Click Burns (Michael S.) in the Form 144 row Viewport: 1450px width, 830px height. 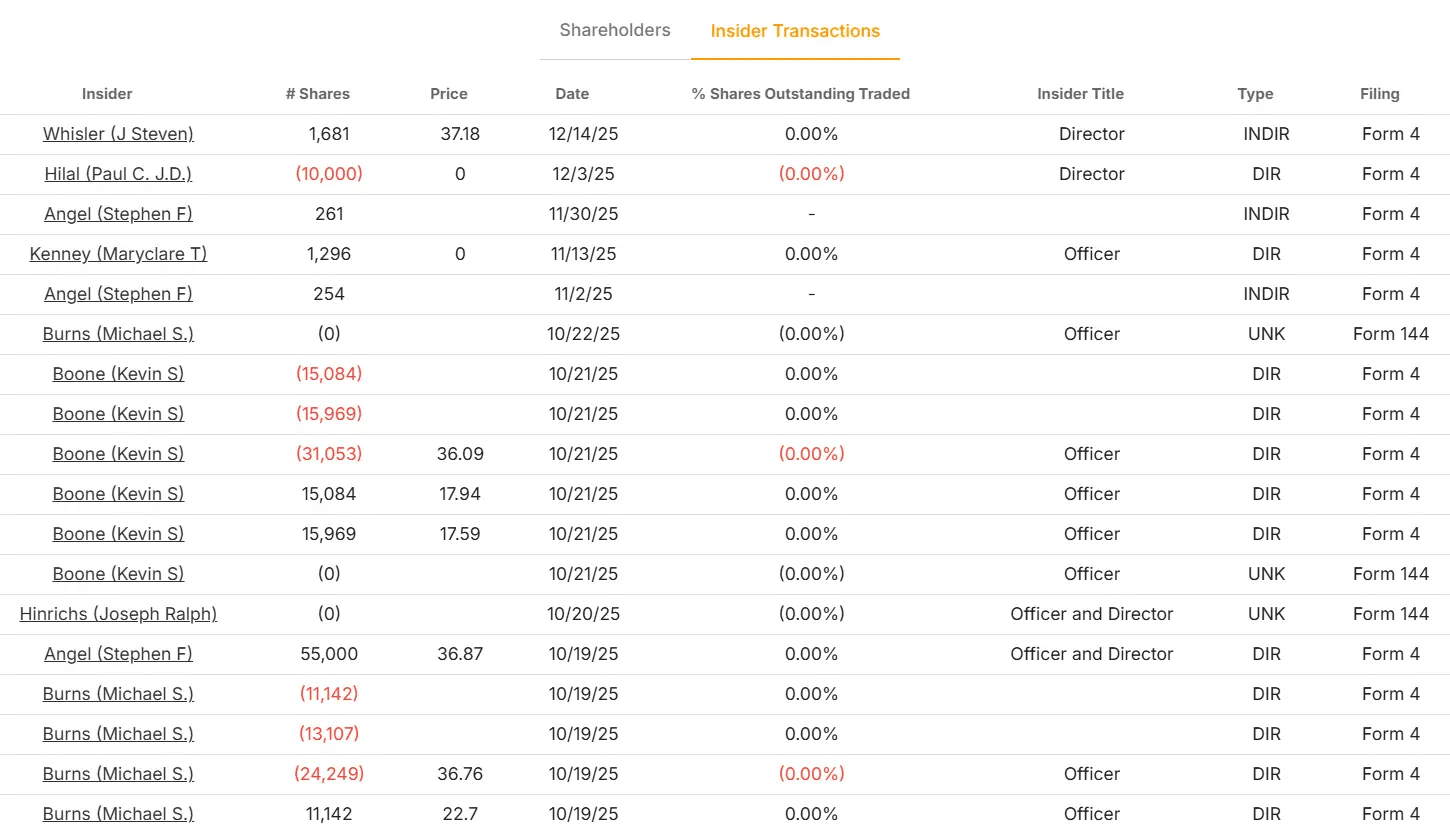[118, 334]
